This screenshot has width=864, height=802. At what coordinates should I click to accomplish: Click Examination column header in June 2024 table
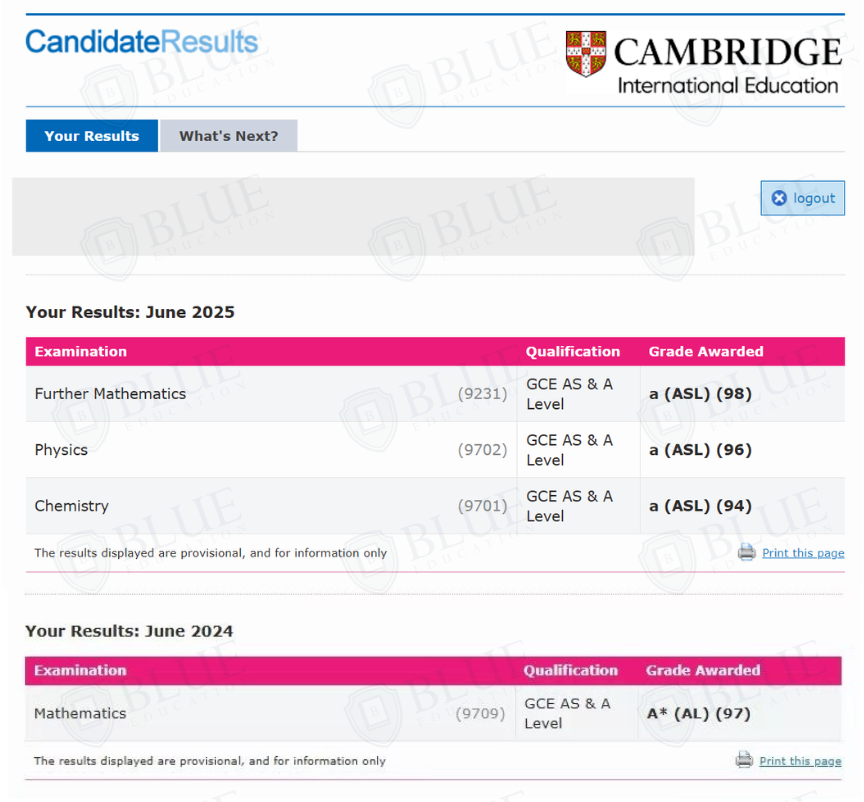click(80, 670)
